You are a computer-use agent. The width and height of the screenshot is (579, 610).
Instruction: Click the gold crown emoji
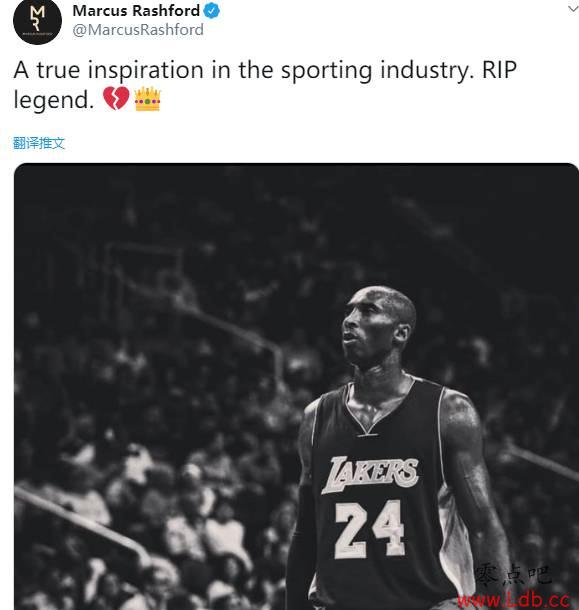(147, 99)
